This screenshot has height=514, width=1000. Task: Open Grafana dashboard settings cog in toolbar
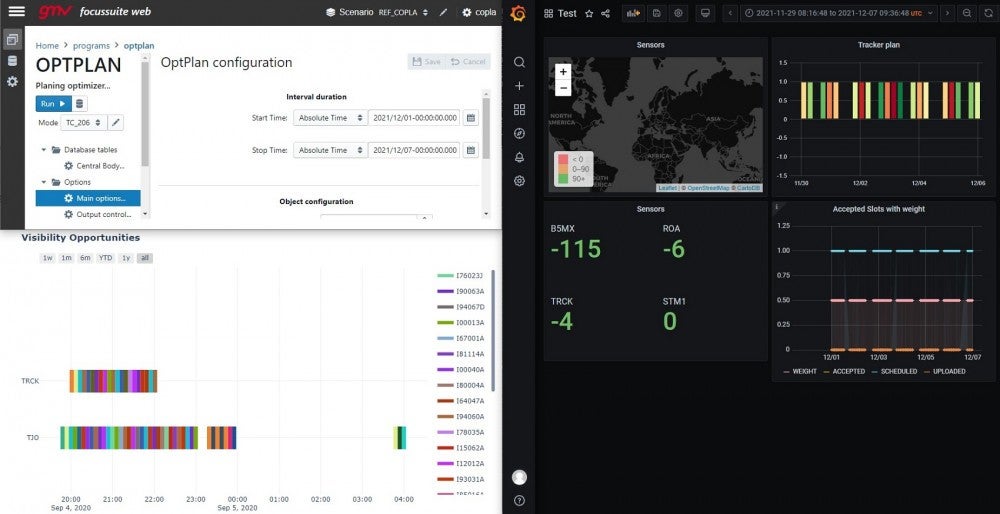click(x=678, y=13)
